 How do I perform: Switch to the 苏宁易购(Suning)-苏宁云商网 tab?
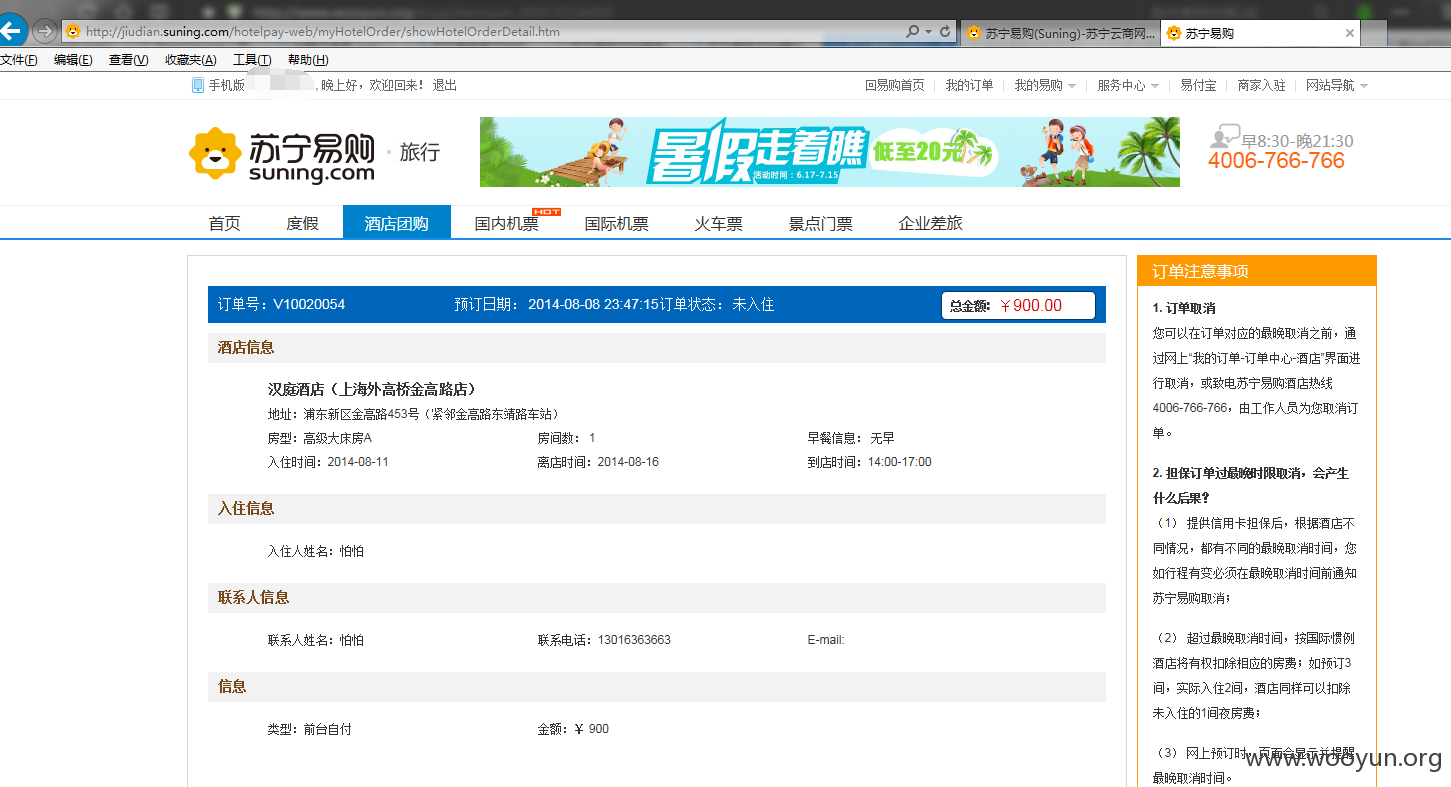pos(1060,33)
